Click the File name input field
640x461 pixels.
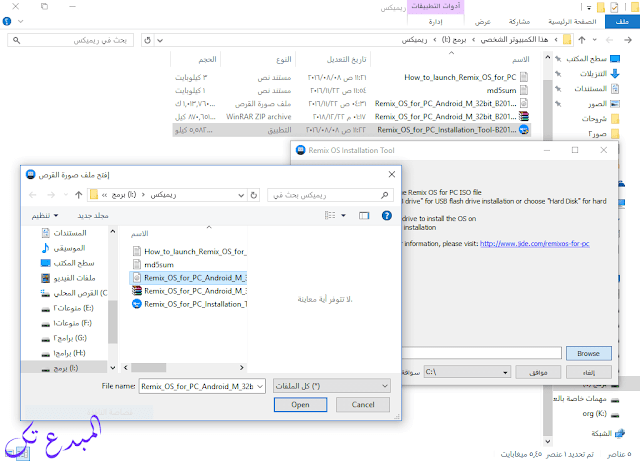coord(198,386)
